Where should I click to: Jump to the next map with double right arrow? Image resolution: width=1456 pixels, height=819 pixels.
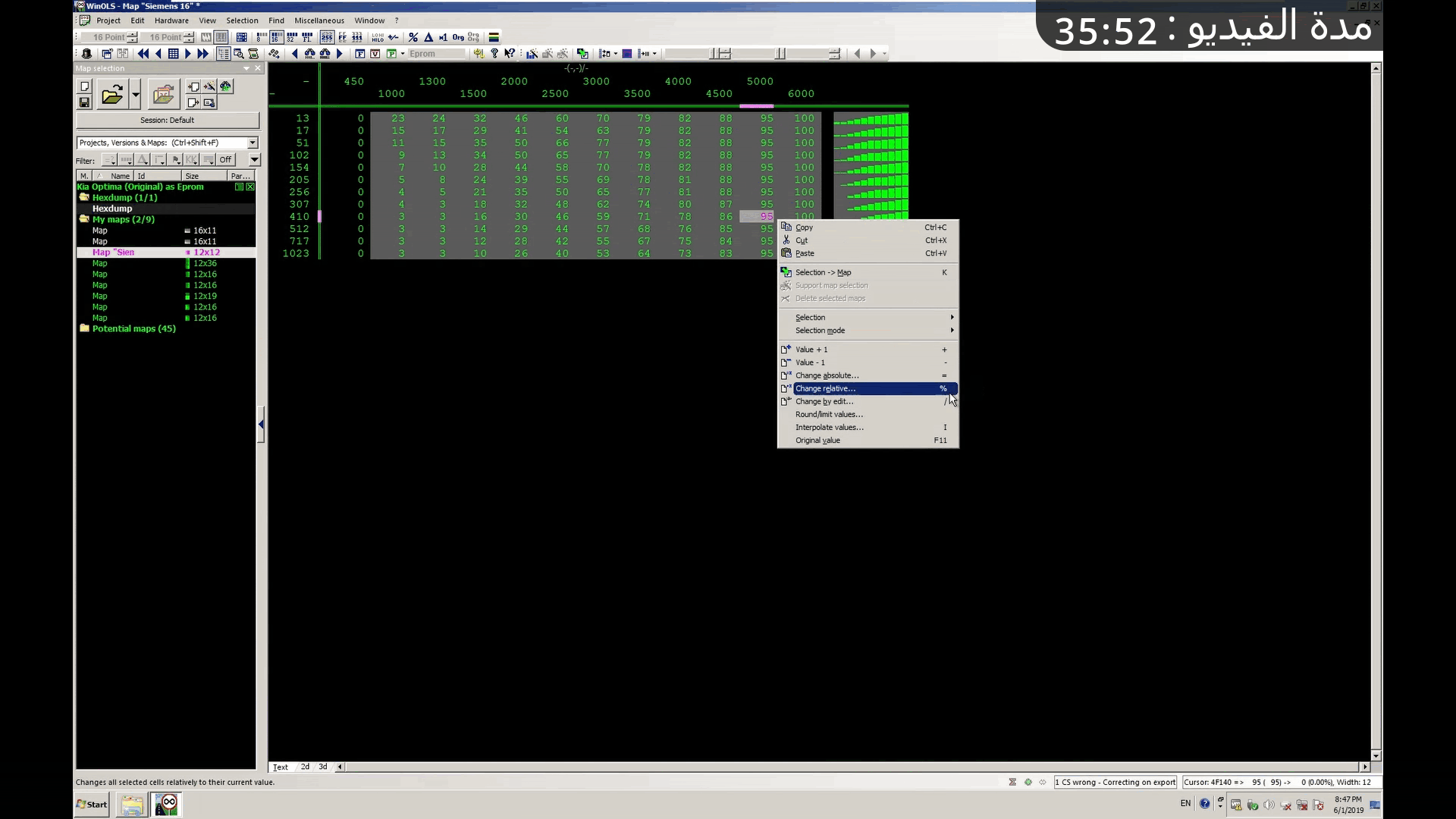202,54
